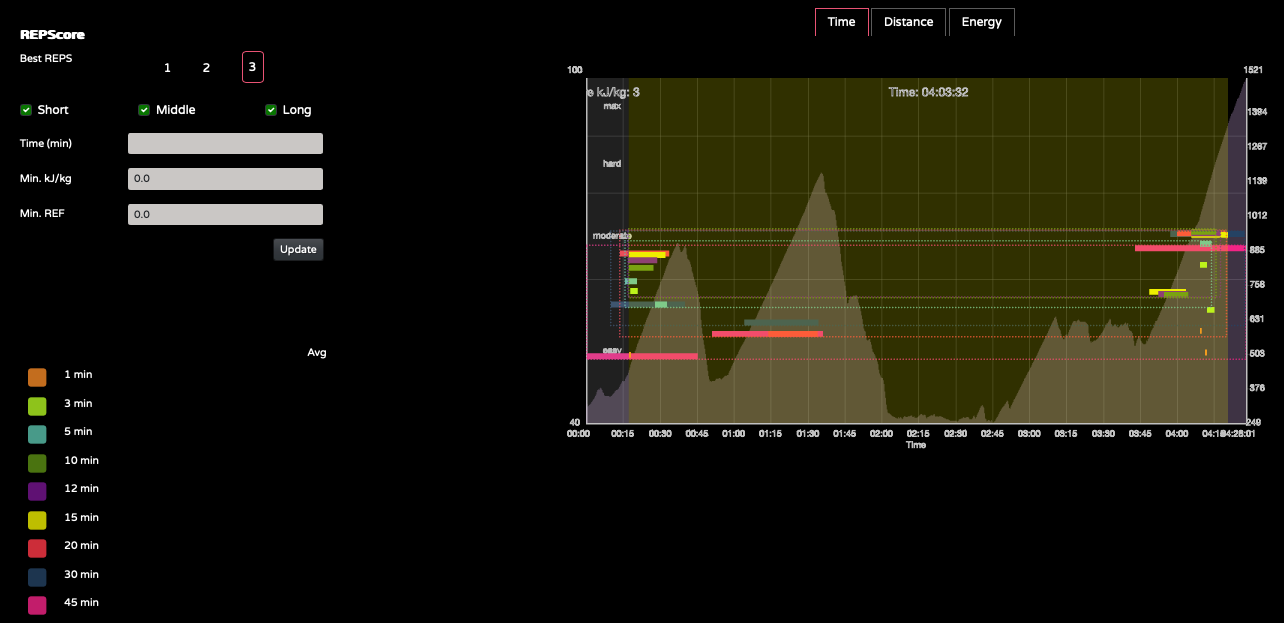
Task: Select the Time tab
Action: tap(841, 22)
